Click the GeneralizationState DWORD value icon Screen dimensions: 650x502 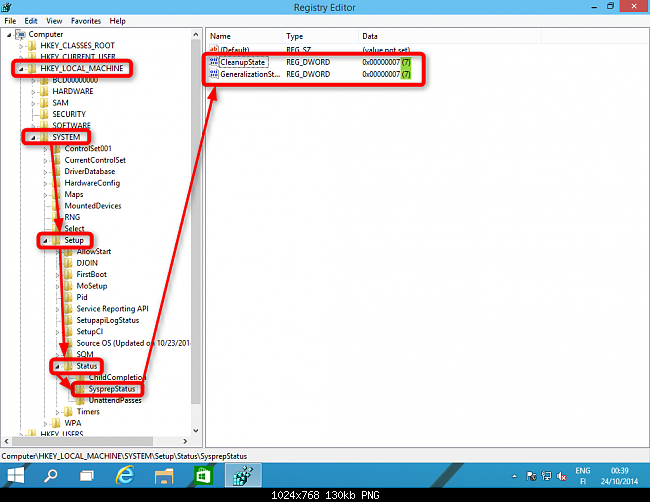tap(214, 74)
